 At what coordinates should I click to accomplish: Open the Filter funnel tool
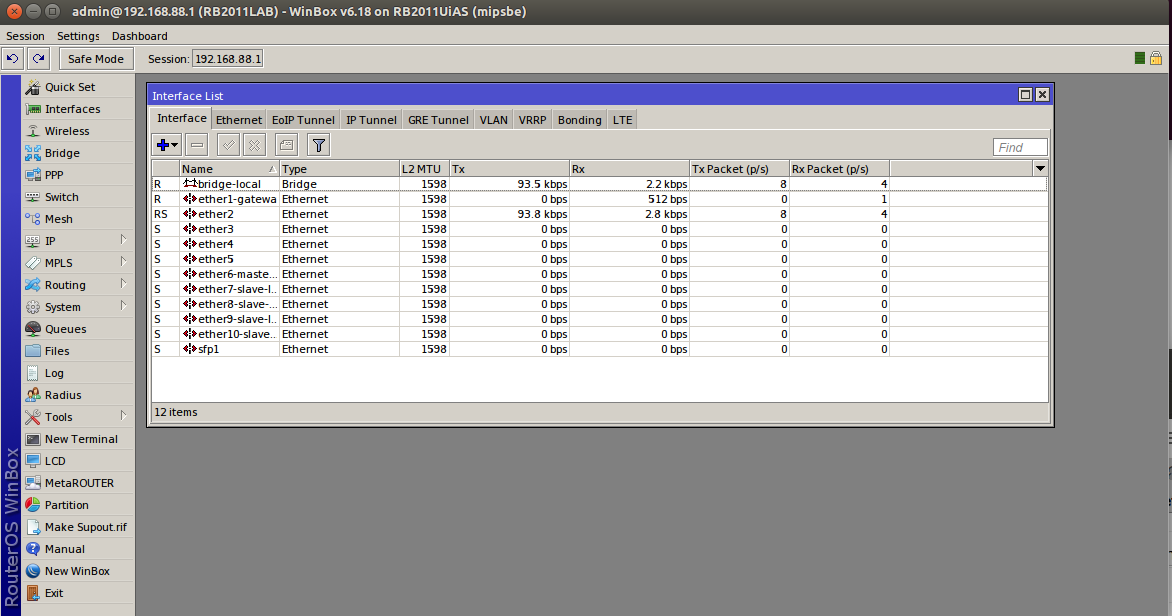coord(318,145)
